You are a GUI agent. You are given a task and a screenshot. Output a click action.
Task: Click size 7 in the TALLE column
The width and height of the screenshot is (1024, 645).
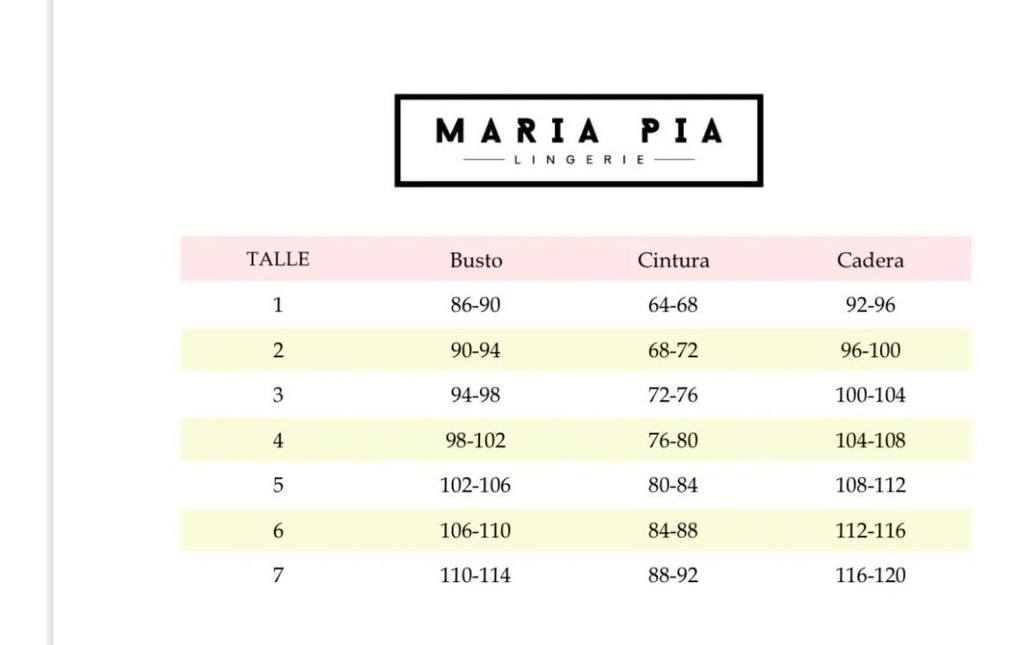coord(278,575)
